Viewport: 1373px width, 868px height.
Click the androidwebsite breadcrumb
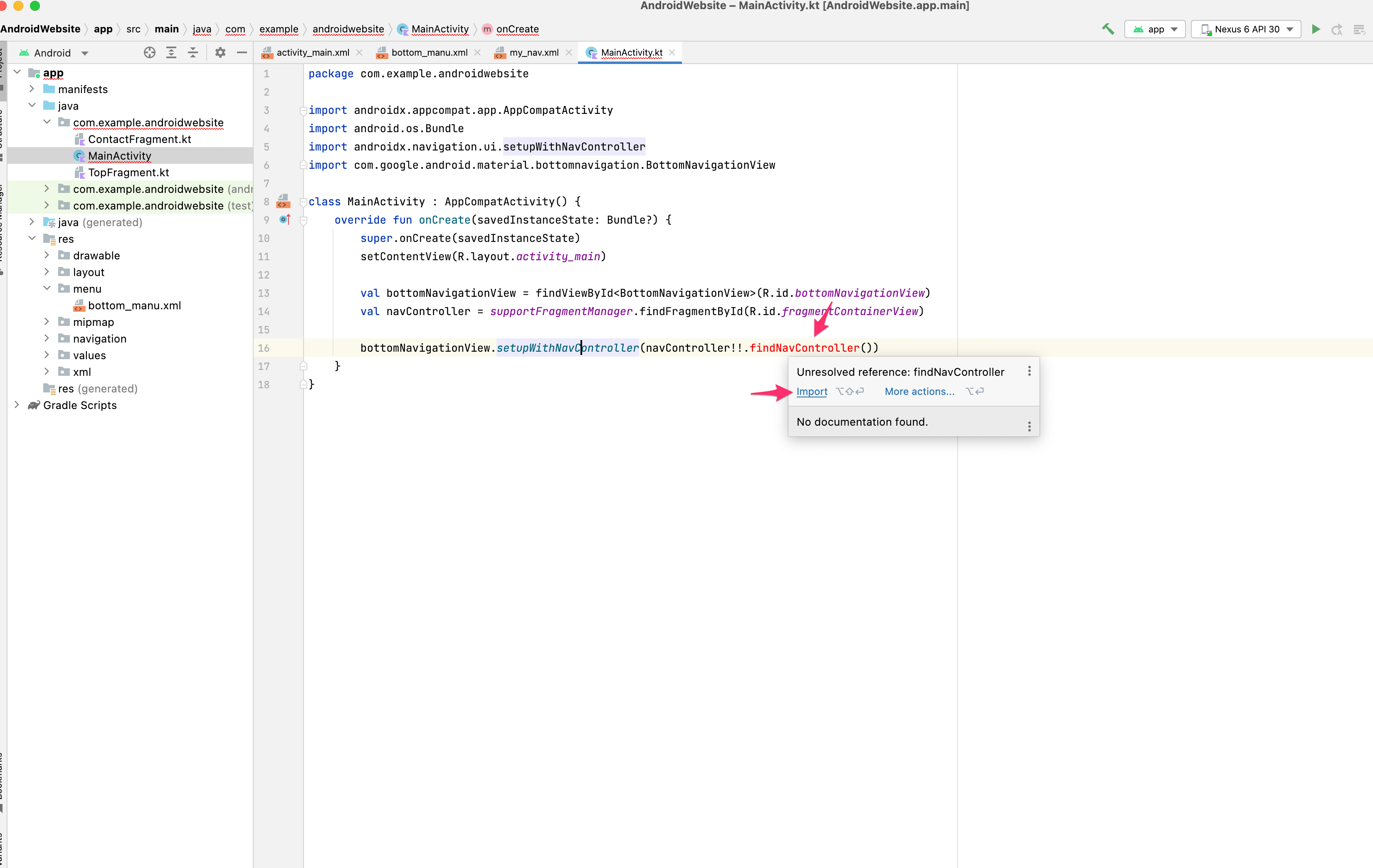[348, 29]
